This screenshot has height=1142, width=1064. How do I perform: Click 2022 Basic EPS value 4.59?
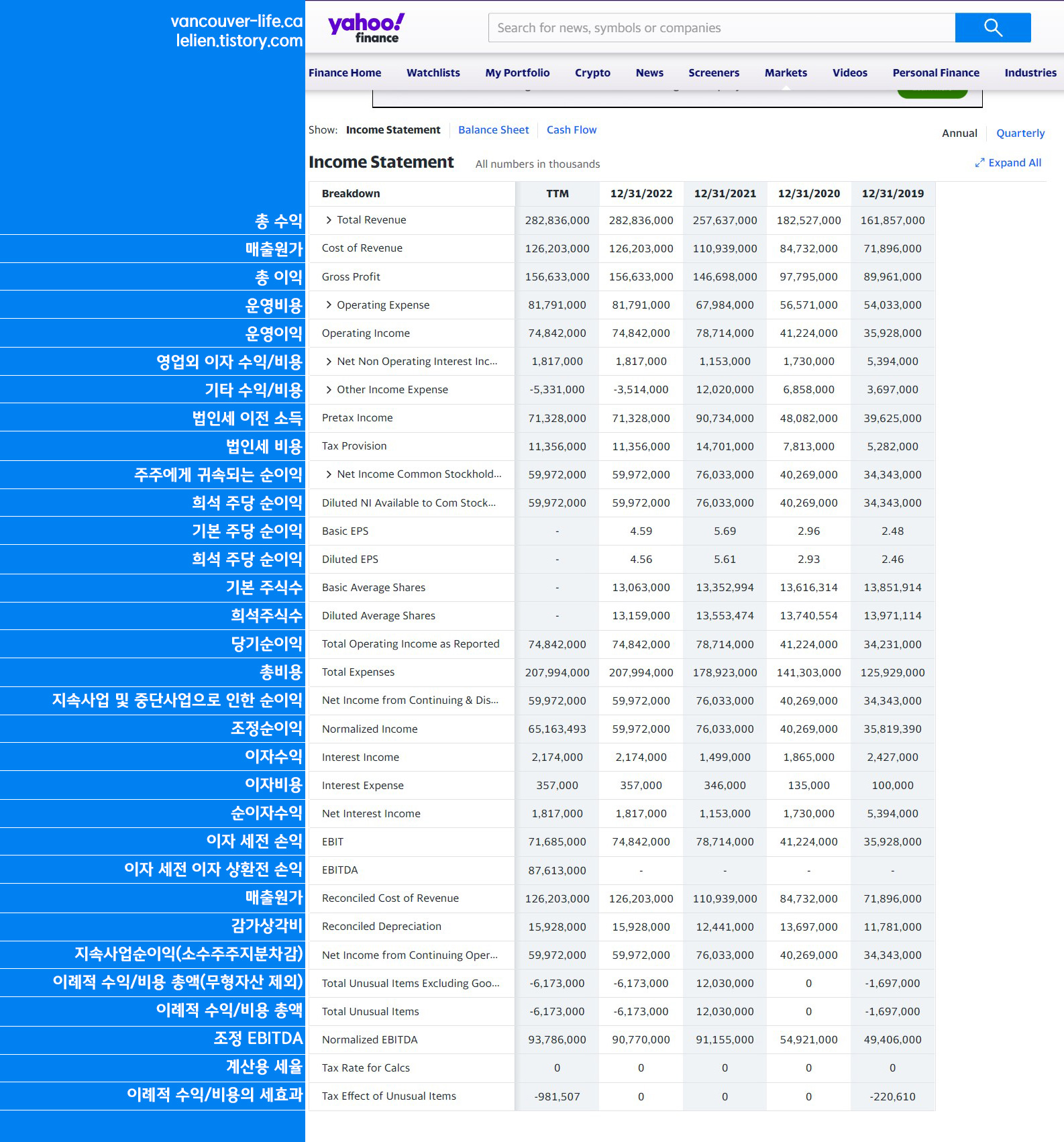tap(641, 531)
